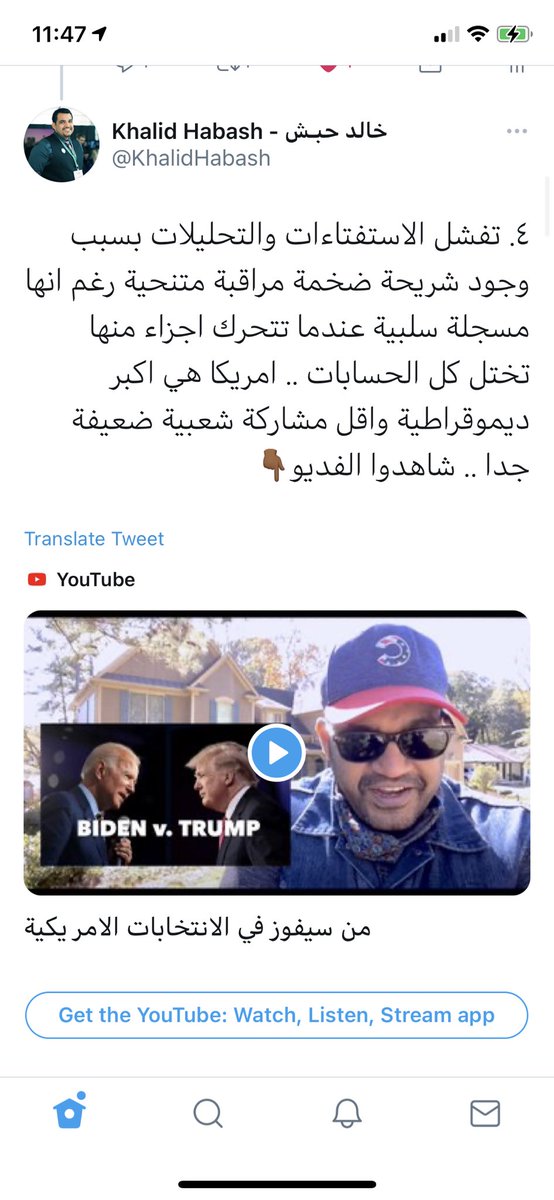Open the Notifications bell tab

tap(346, 1113)
